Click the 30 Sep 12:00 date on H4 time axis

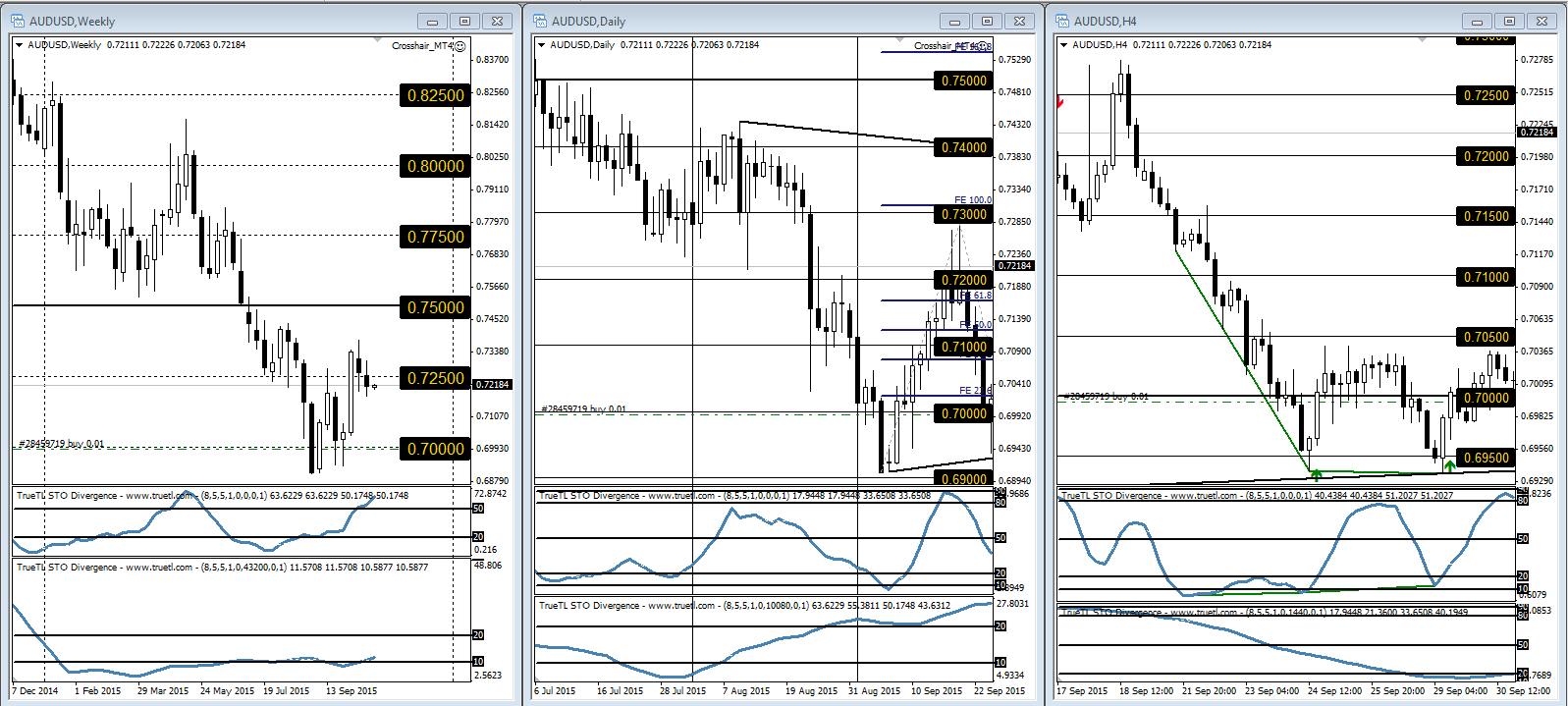click(x=1524, y=691)
